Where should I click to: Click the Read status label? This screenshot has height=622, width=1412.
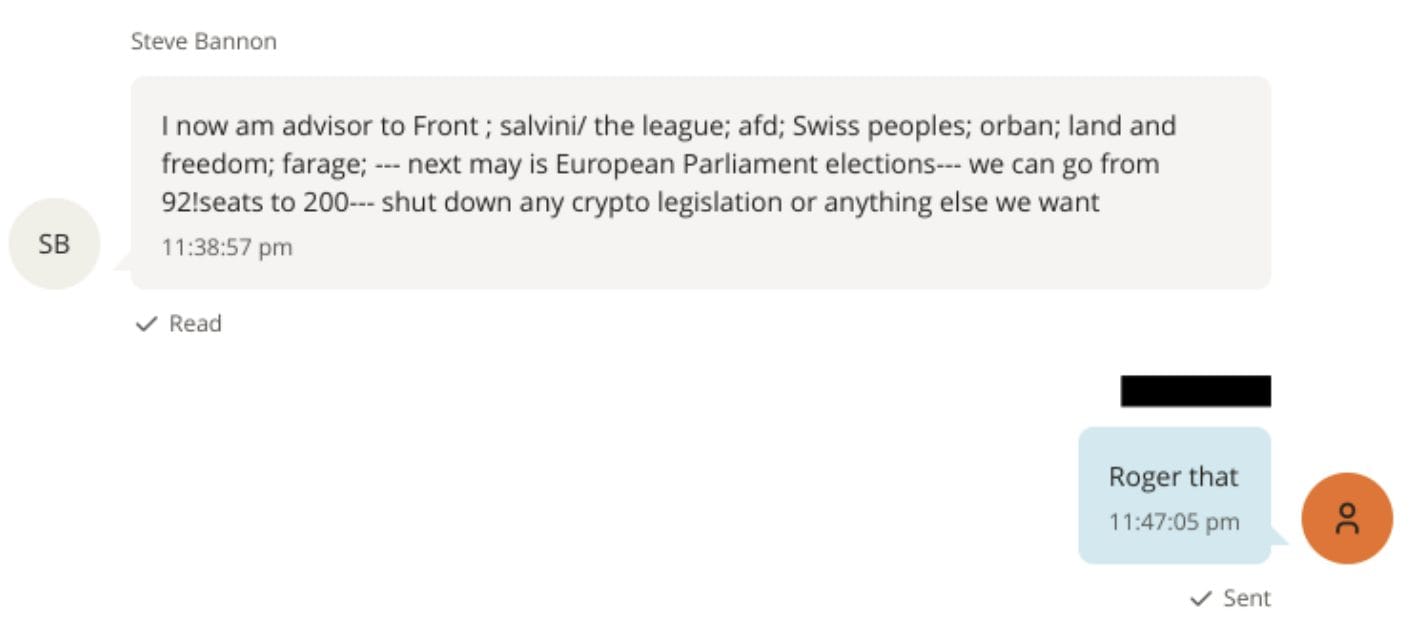pos(195,323)
